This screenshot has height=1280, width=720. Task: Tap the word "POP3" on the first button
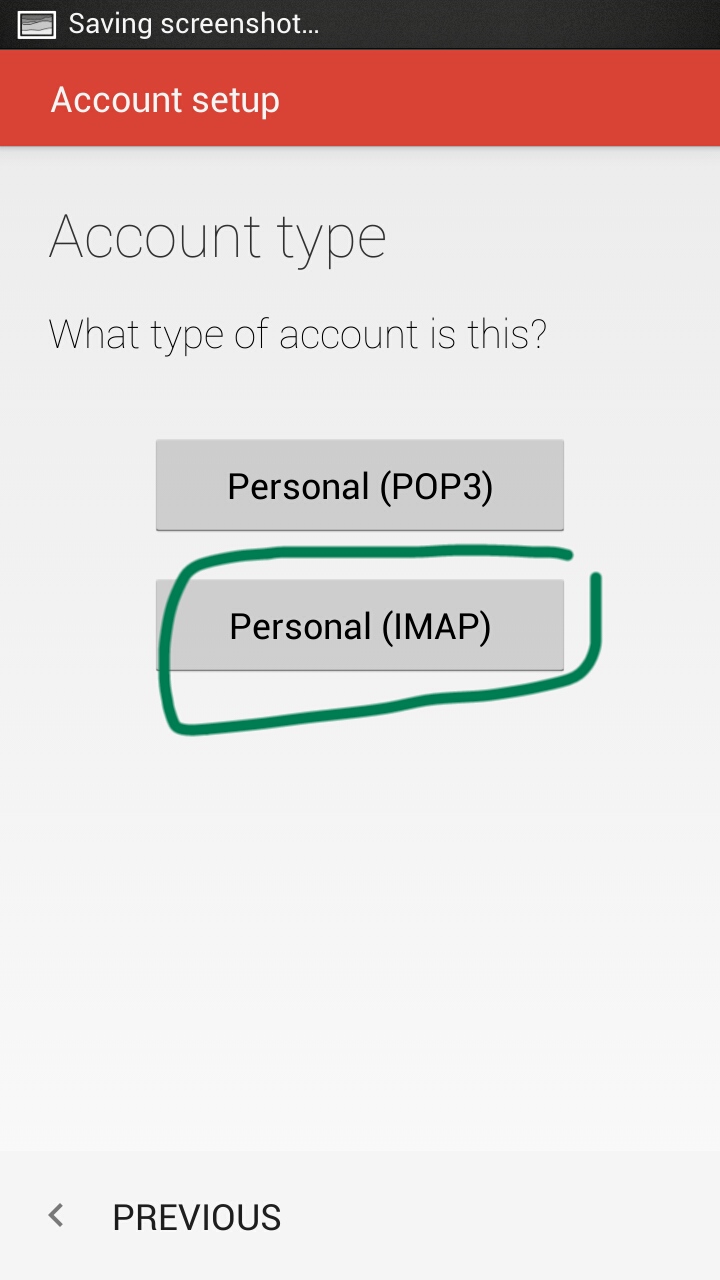click(x=436, y=486)
